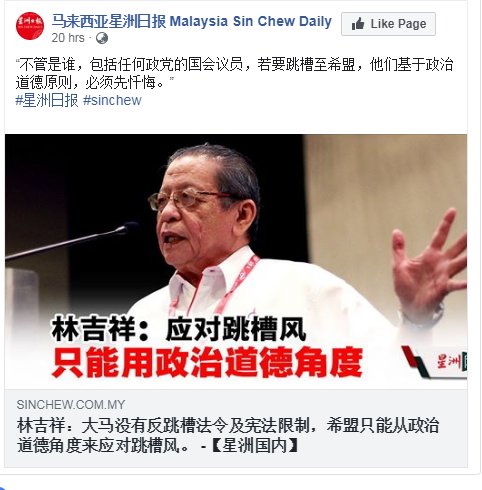Open the 20 hrs post timestamp
Image resolution: width=482 pixels, height=490 pixels.
(x=68, y=38)
